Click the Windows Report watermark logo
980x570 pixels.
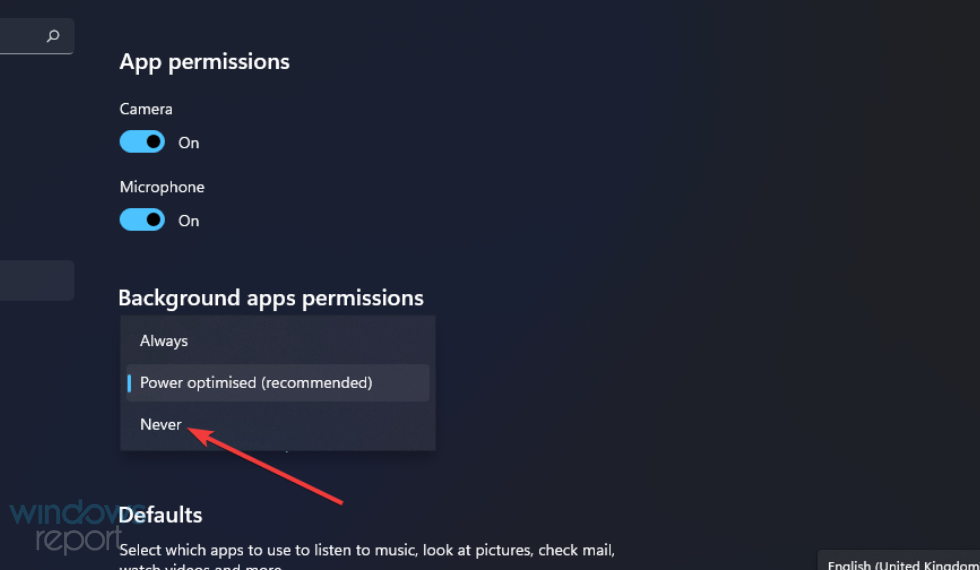click(x=65, y=528)
